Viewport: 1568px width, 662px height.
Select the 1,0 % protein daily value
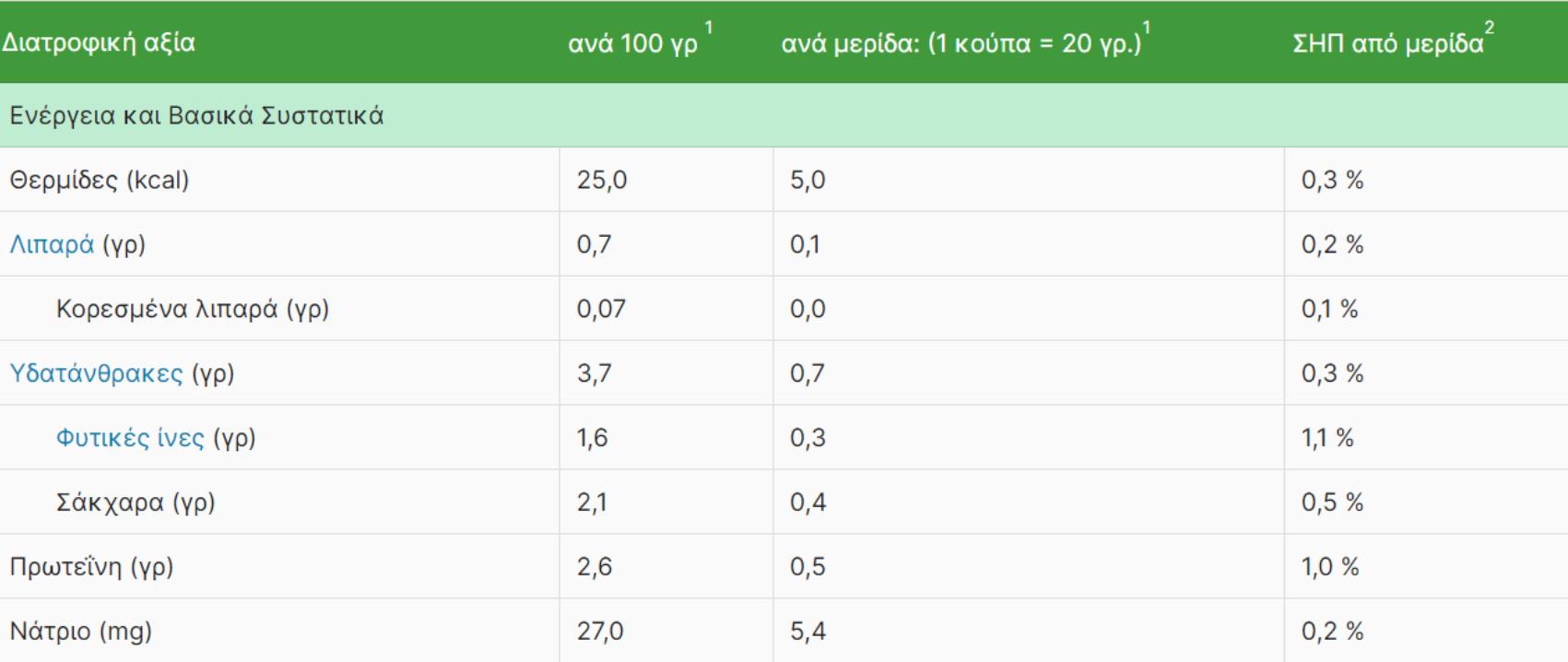[x=1330, y=567]
